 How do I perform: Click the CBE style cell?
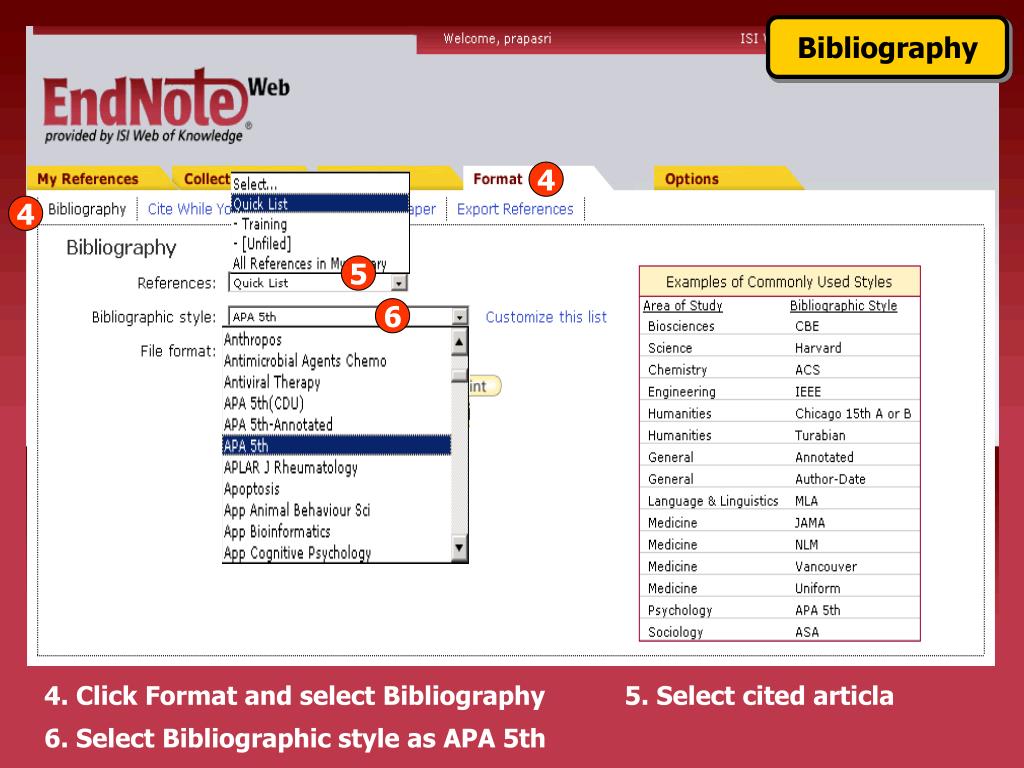coord(807,326)
